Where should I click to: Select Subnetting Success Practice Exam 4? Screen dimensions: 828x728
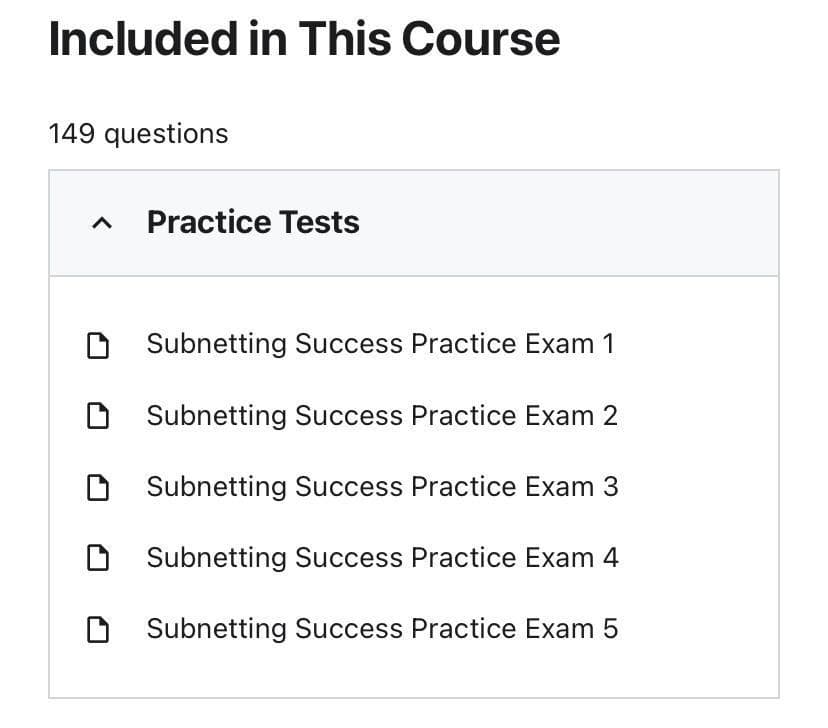pyautogui.click(x=382, y=558)
